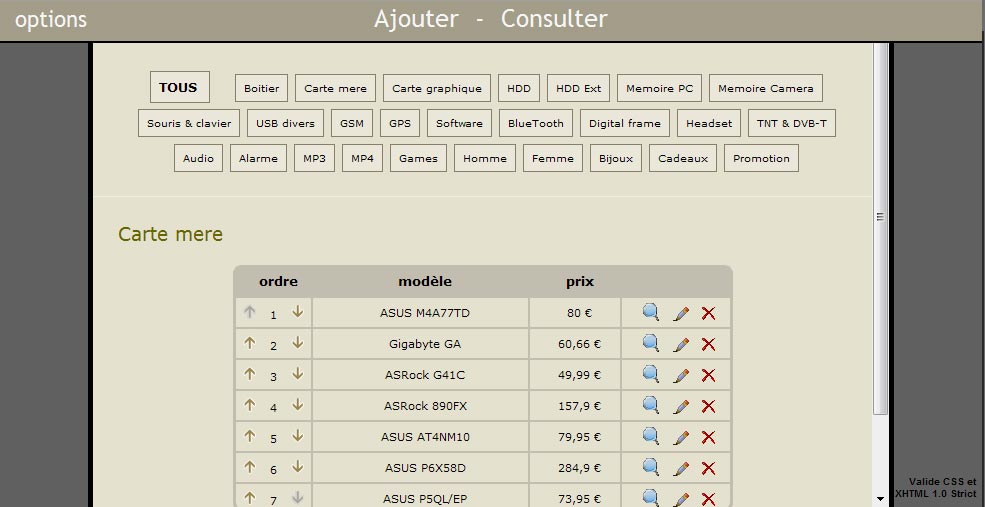
Task: Click pencil icon for ASRock 890FX row
Action: (x=681, y=406)
